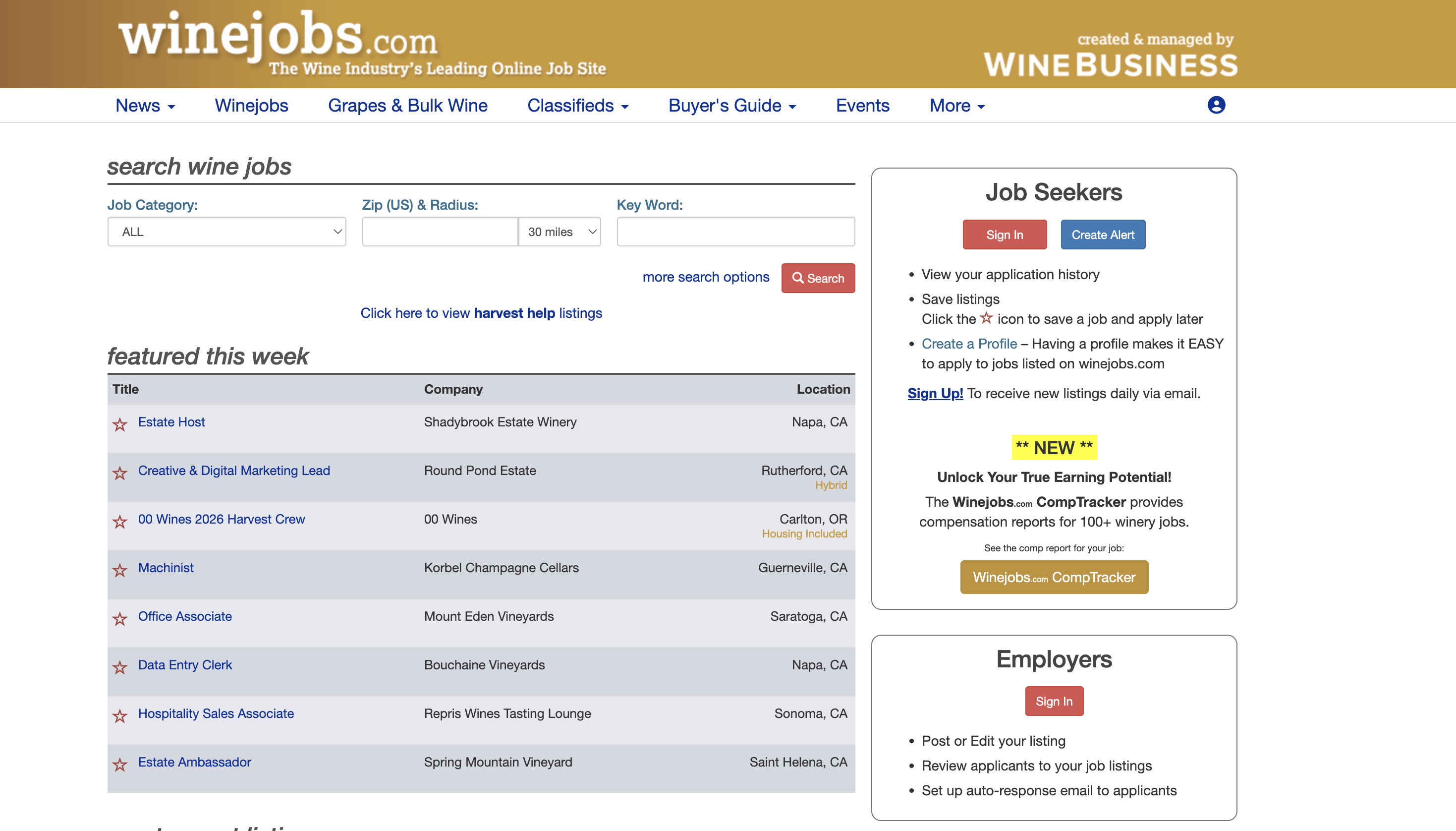Save the Office Associate job star

point(120,618)
